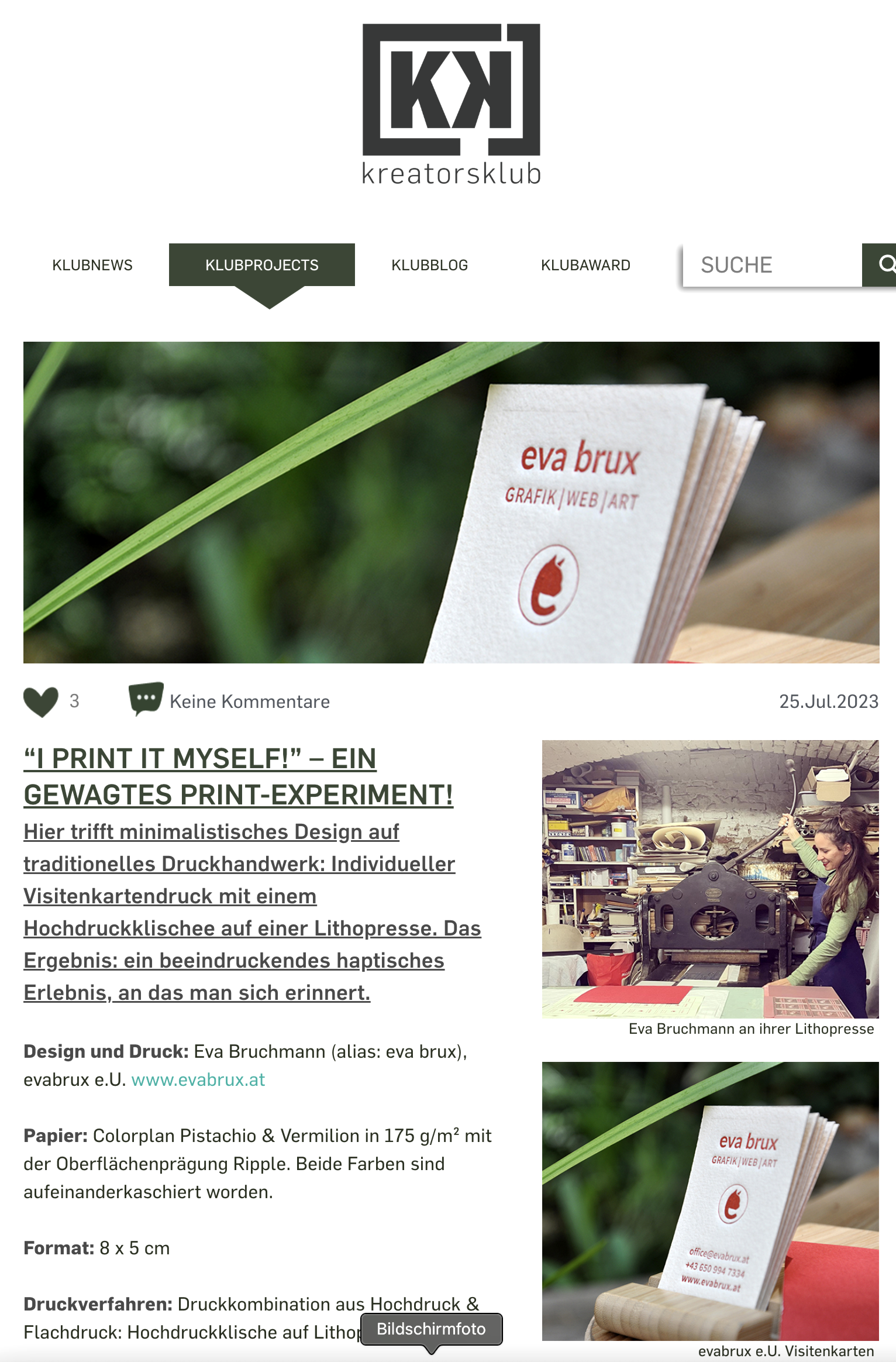This screenshot has height=1362, width=896.
Task: Open the Lithopresse workshop photo
Action: click(x=711, y=879)
